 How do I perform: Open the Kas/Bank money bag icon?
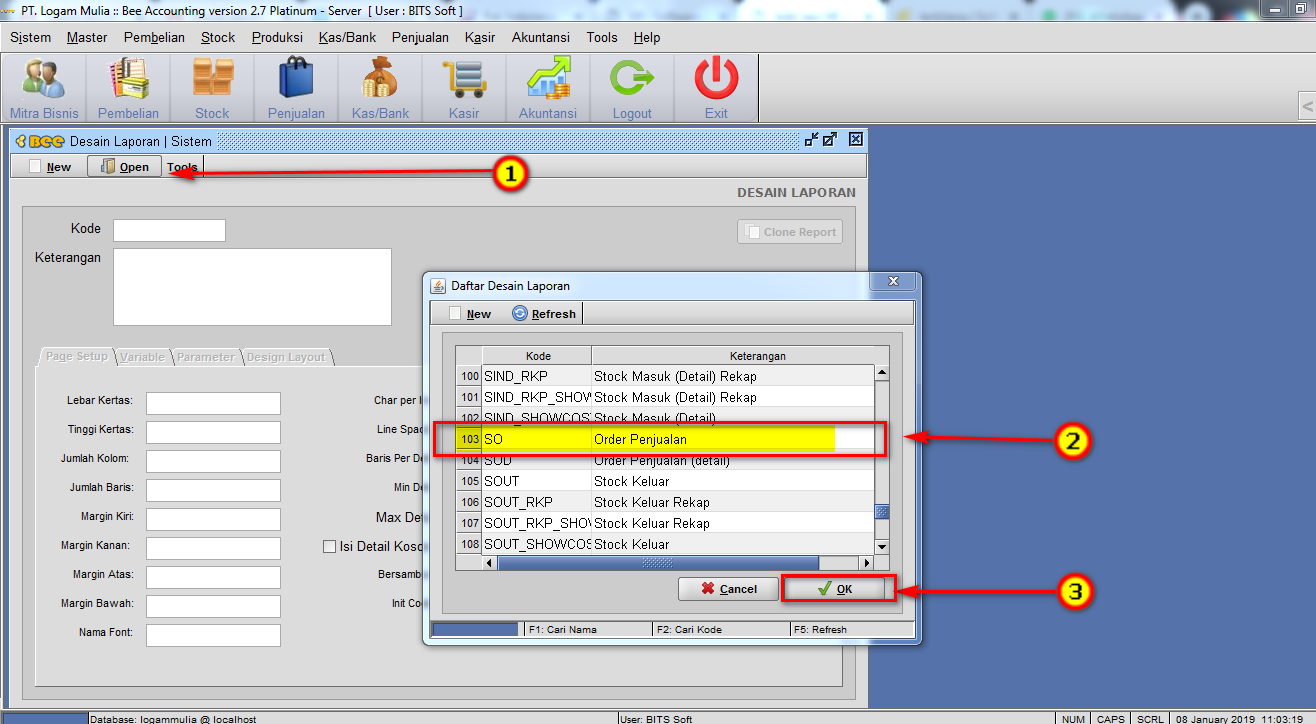click(380, 79)
